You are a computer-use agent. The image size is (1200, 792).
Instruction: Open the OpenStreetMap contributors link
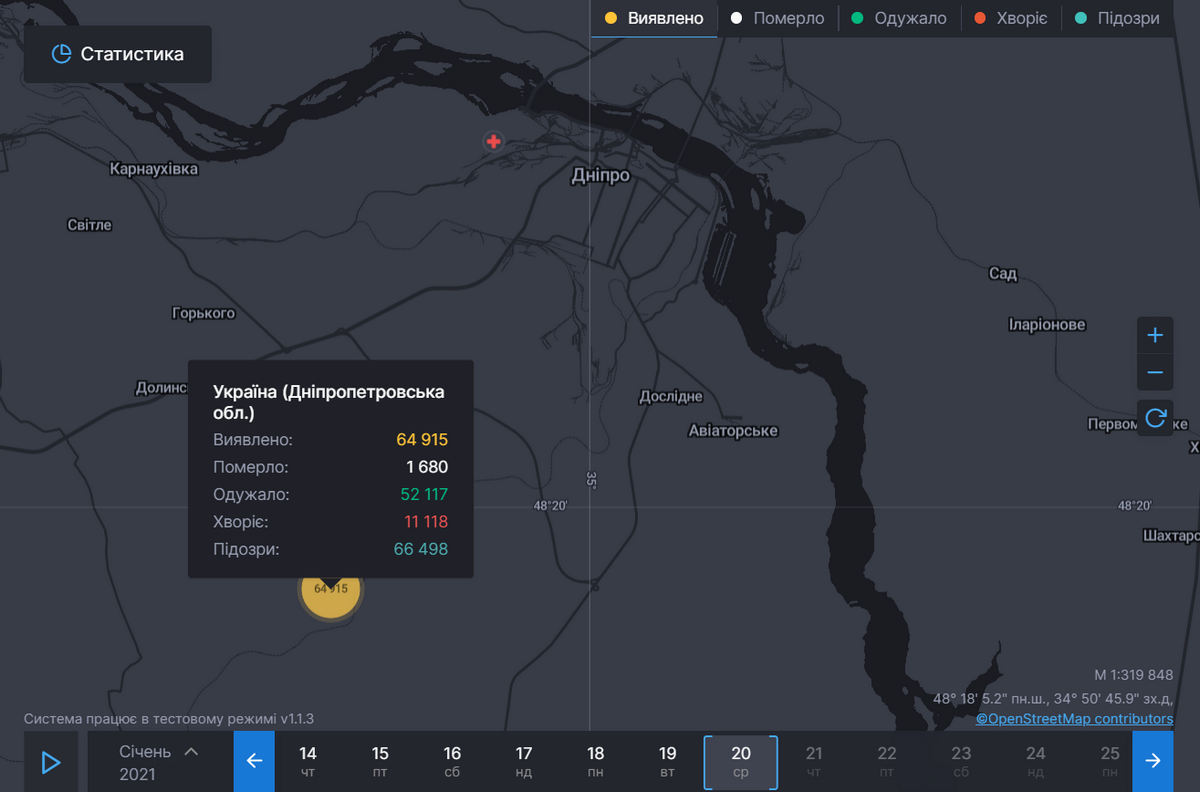coord(1075,718)
